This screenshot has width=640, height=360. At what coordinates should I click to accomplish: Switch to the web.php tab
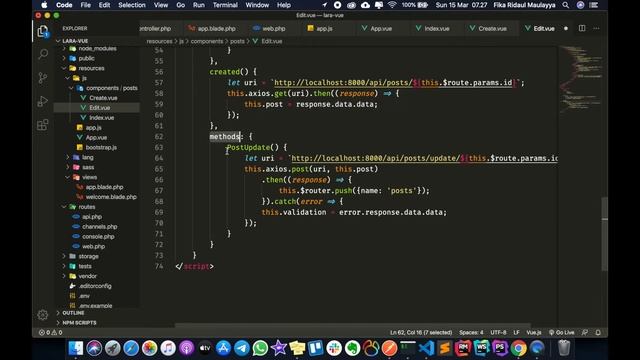[x=273, y=29]
